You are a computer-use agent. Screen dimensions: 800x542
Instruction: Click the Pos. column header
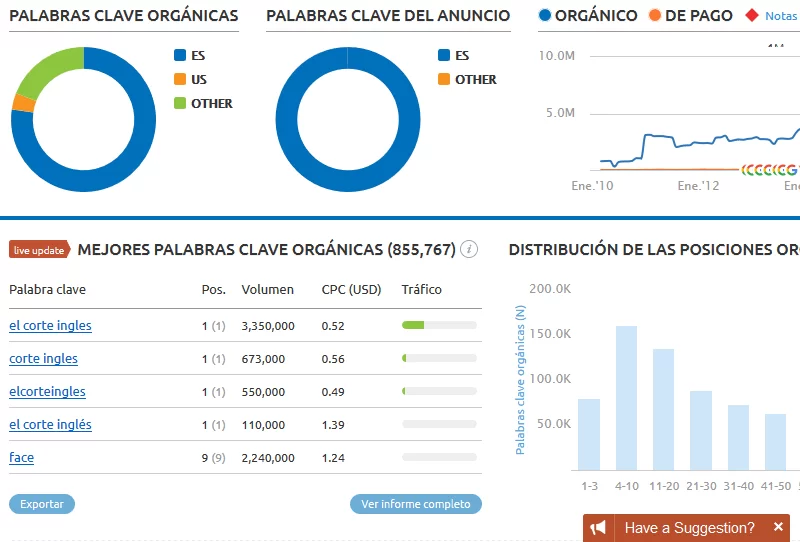coord(213,289)
